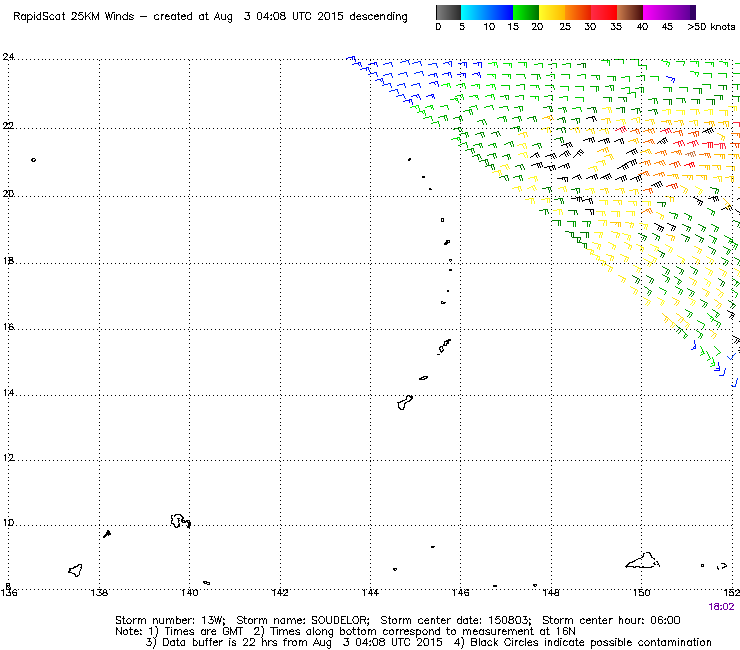740x650 pixels.
Task: Click the 'Black Circles indicate possible contamination' note
Action: (591, 642)
